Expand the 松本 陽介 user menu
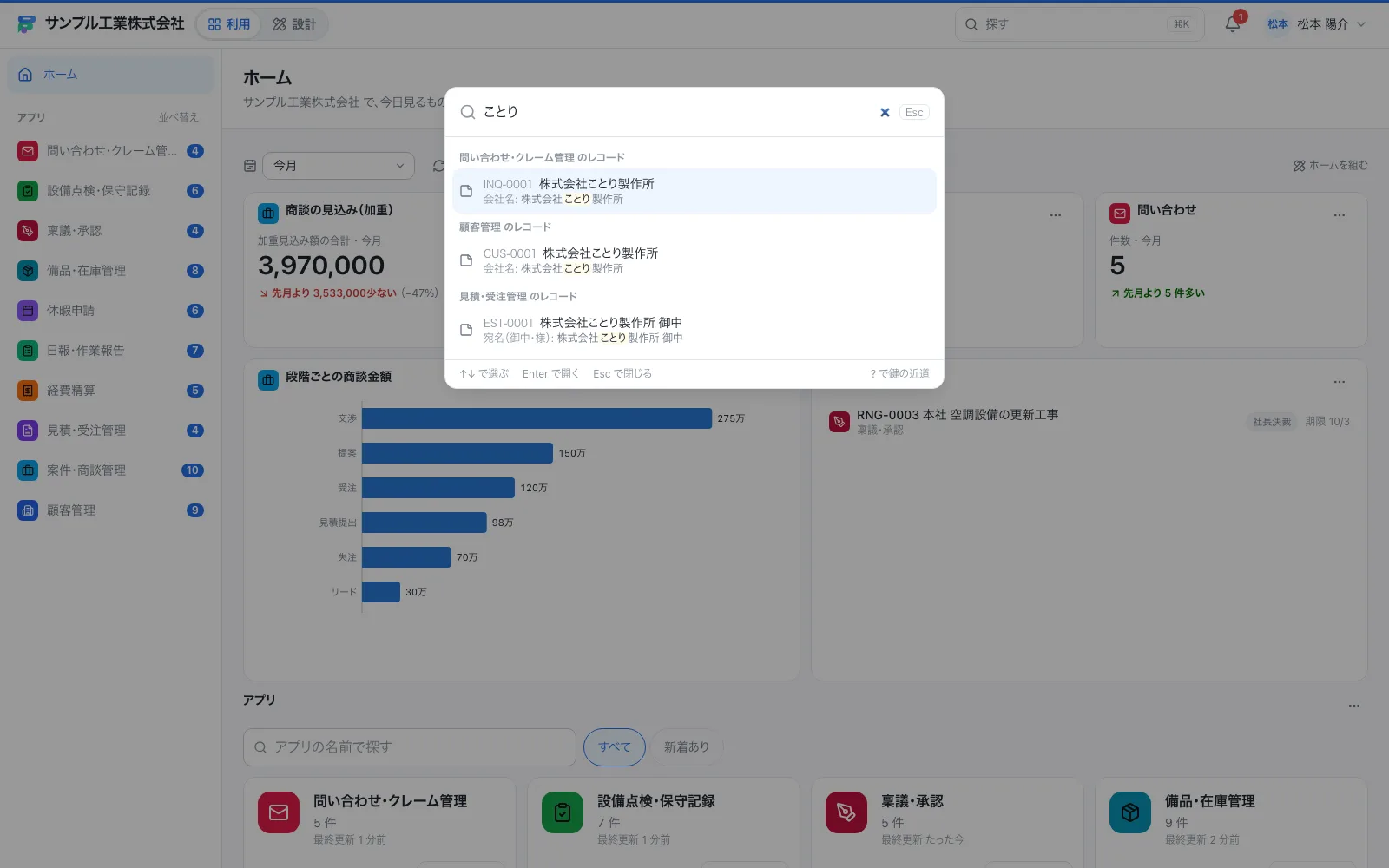1389x868 pixels. pyautogui.click(x=1316, y=24)
